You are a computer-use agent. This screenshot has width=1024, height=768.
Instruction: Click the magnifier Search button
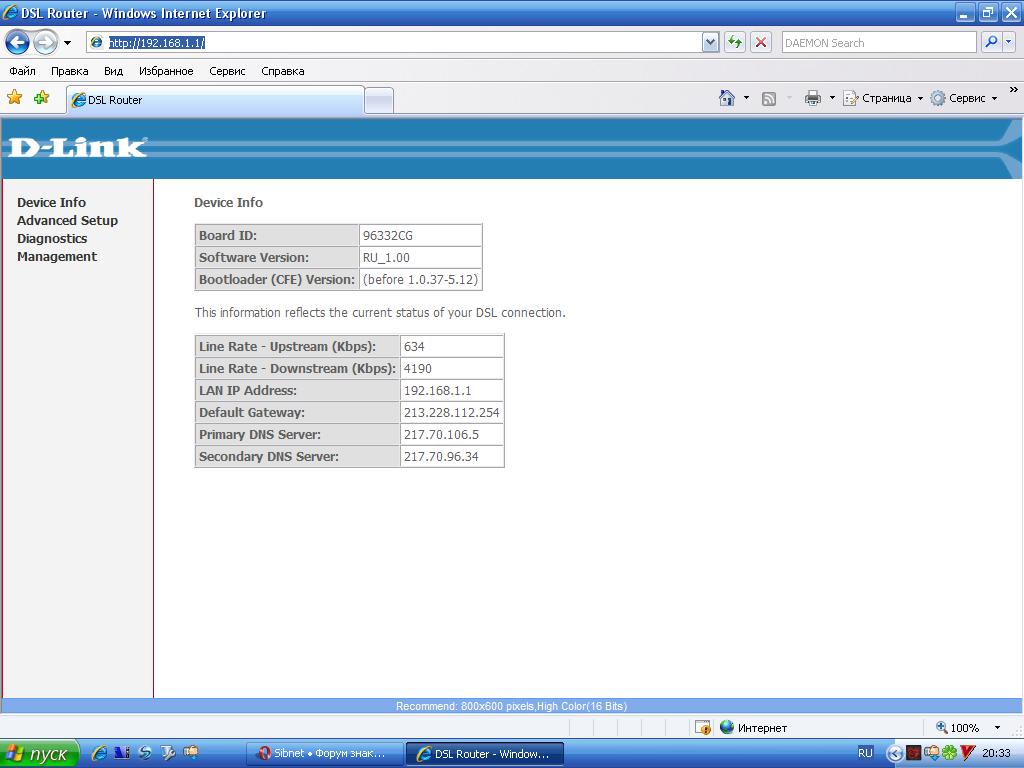coord(991,42)
